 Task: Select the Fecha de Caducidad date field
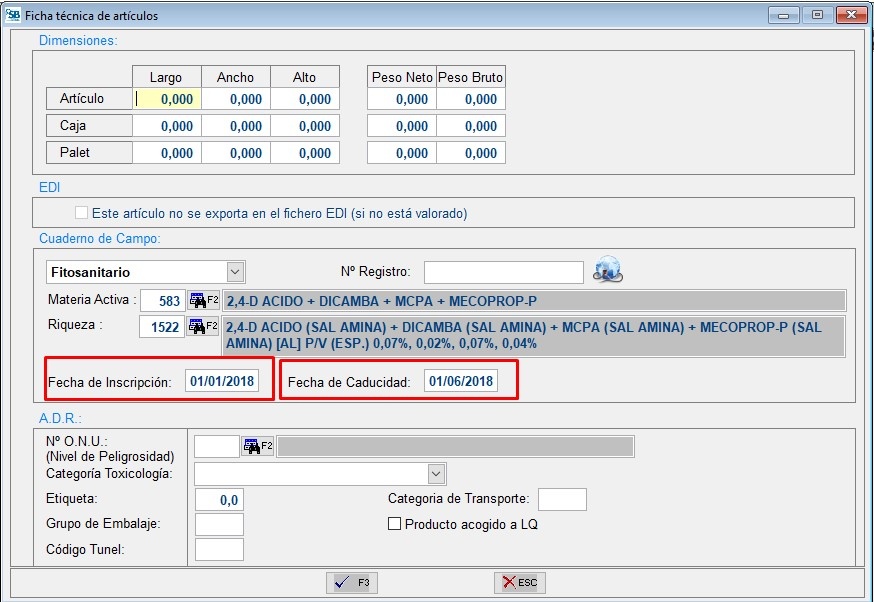(x=461, y=382)
